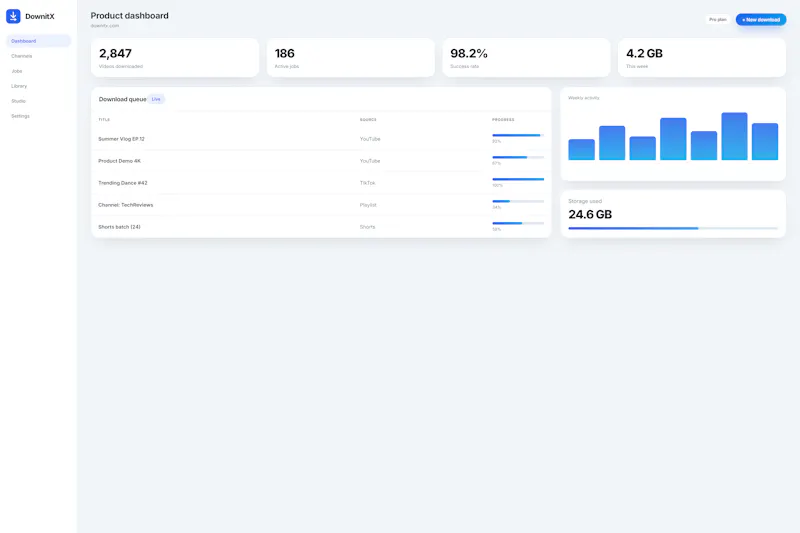Select the Trending Dance #42 title
This screenshot has width=800, height=533.
point(122,183)
